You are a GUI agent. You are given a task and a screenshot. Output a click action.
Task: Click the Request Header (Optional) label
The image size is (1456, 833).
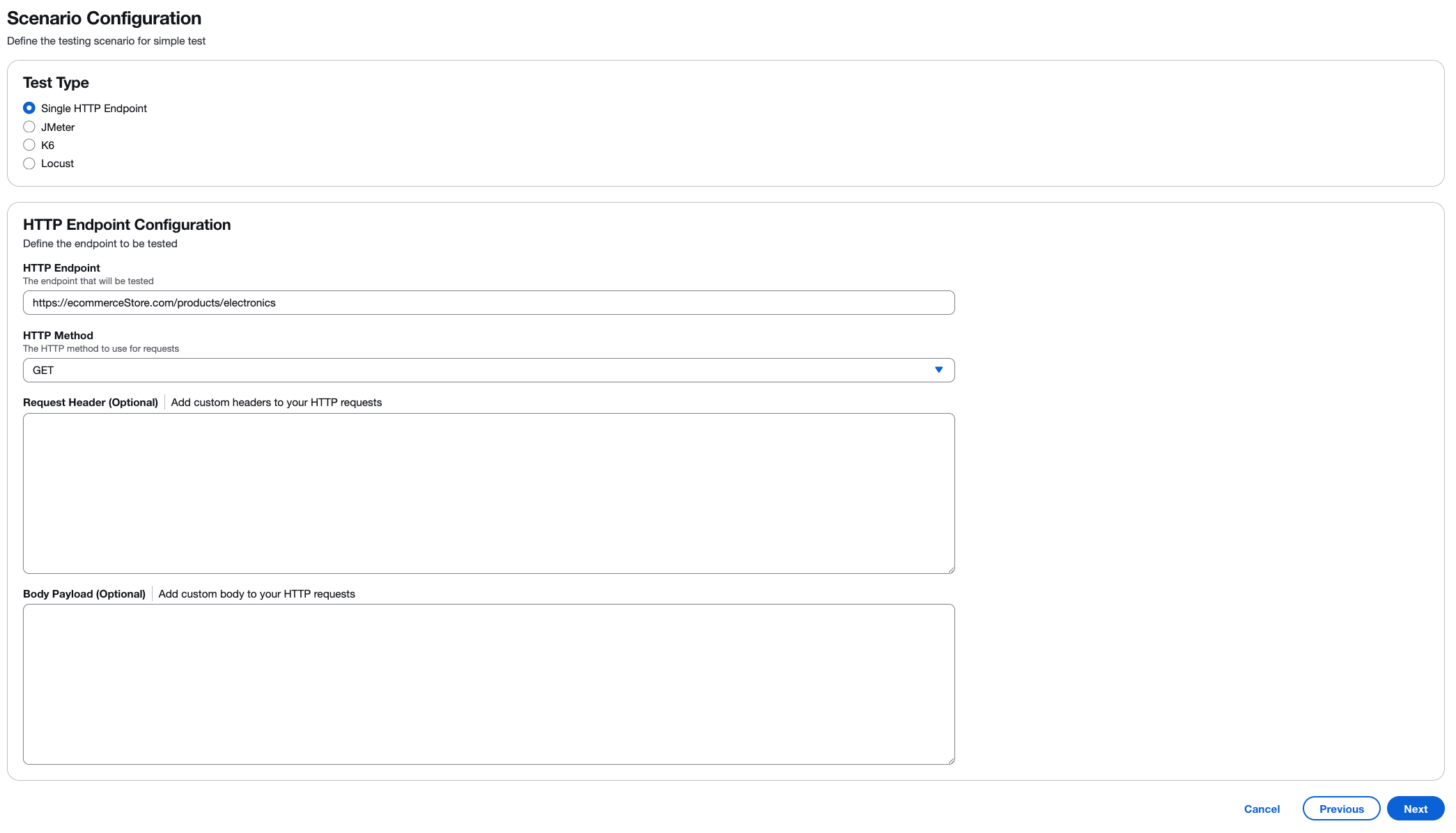(91, 403)
